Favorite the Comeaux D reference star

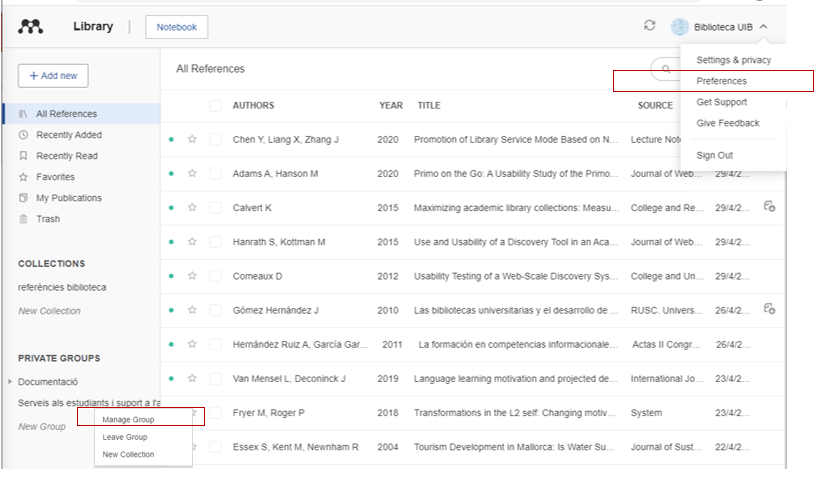click(x=192, y=276)
